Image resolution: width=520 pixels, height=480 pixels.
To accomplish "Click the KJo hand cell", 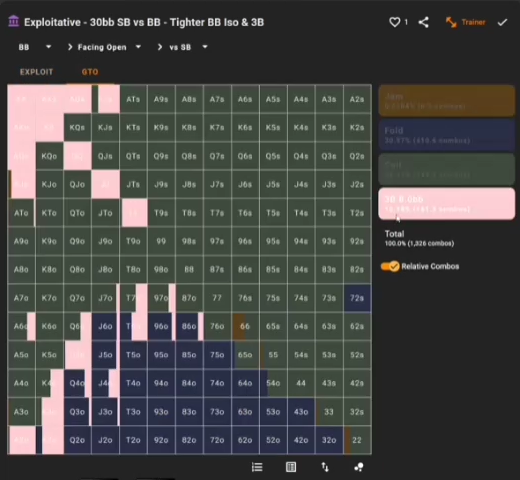I will point(49,184).
